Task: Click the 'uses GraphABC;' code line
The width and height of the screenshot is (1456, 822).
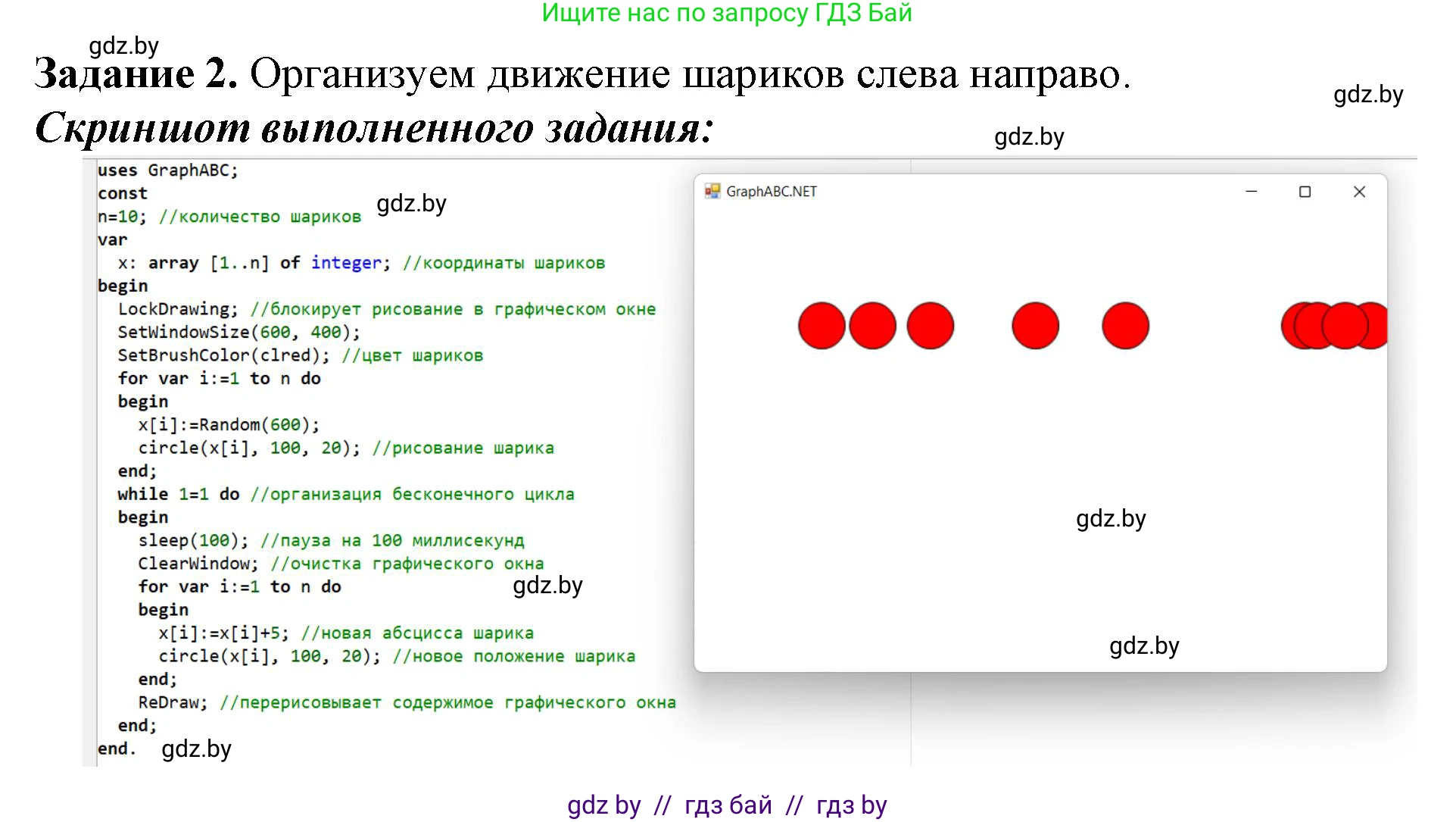Action: tap(167, 170)
